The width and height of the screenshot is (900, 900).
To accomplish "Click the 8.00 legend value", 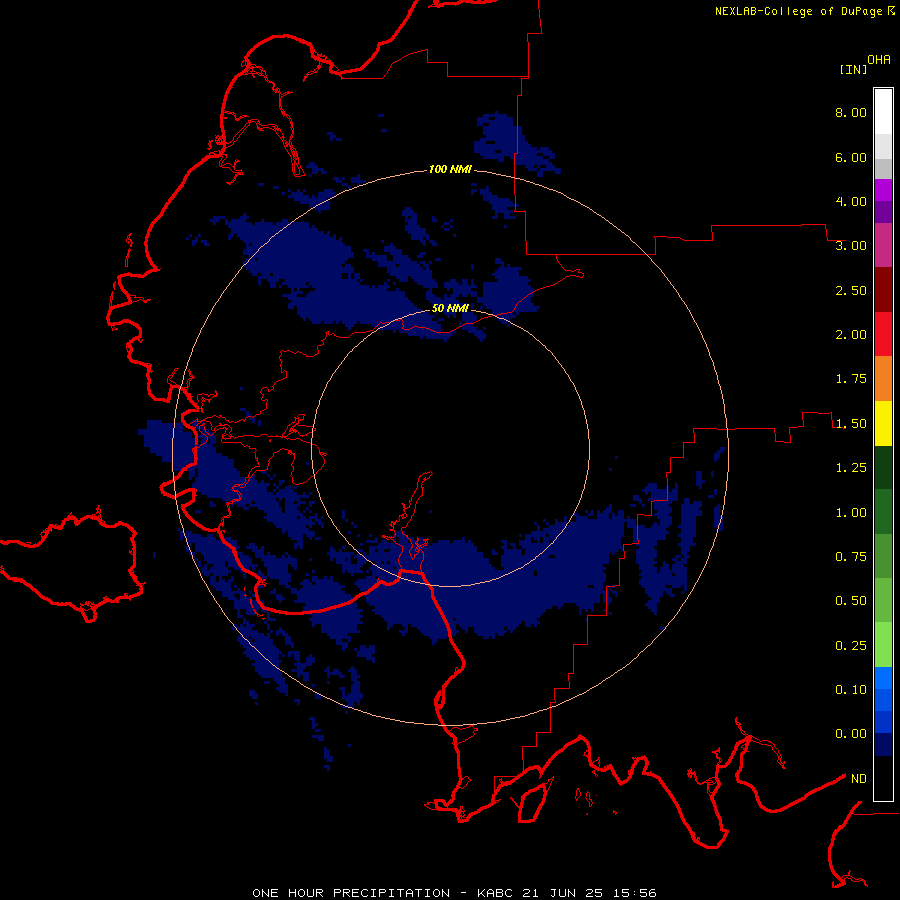I will pyautogui.click(x=851, y=112).
